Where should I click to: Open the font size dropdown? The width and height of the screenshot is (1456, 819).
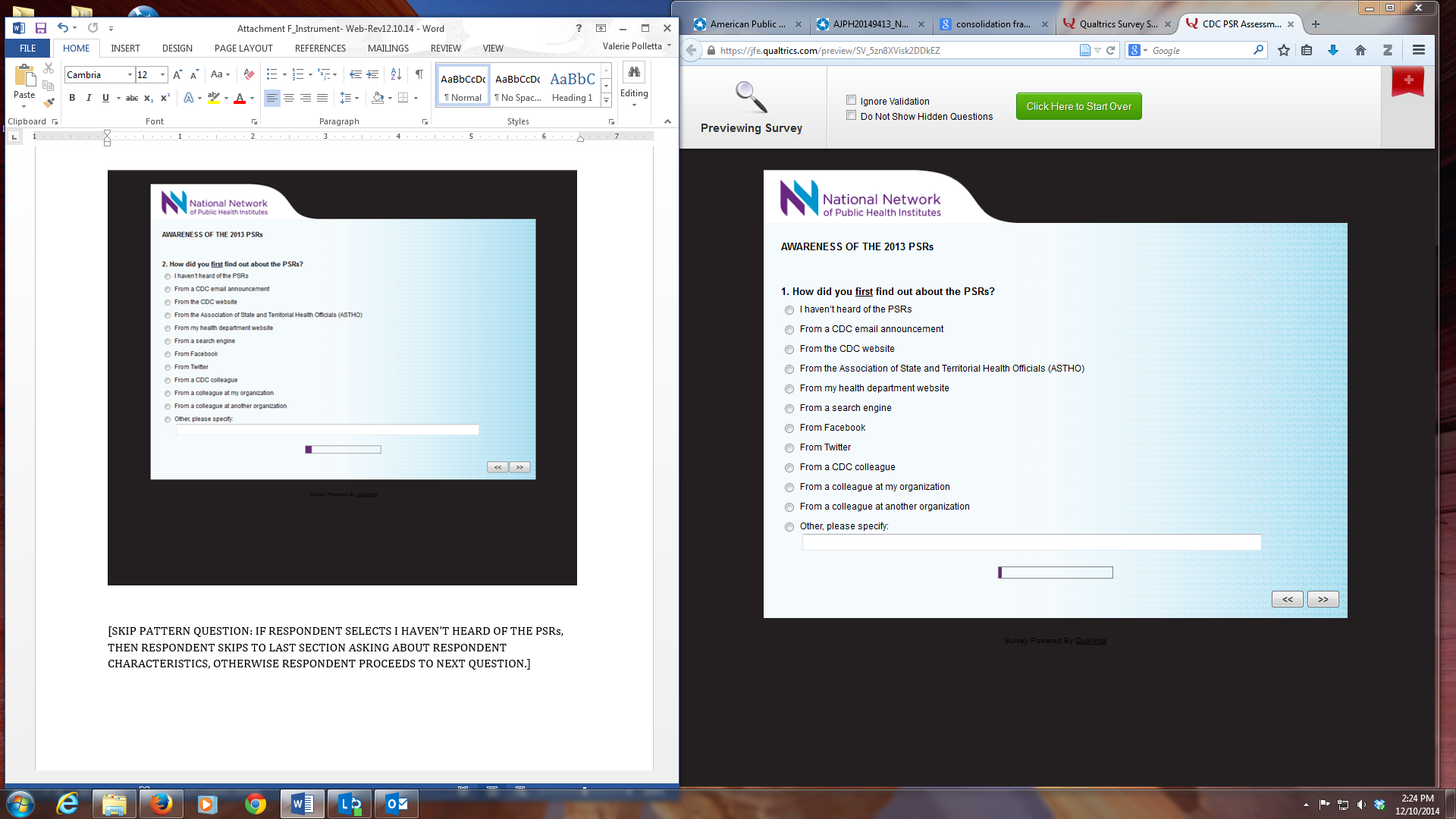(162, 74)
